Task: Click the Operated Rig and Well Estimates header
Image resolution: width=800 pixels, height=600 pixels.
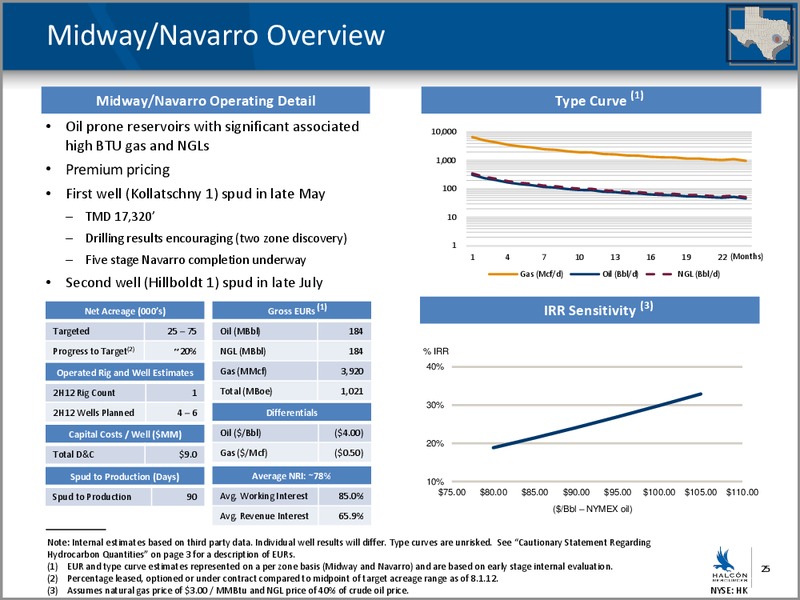Action: coord(125,372)
